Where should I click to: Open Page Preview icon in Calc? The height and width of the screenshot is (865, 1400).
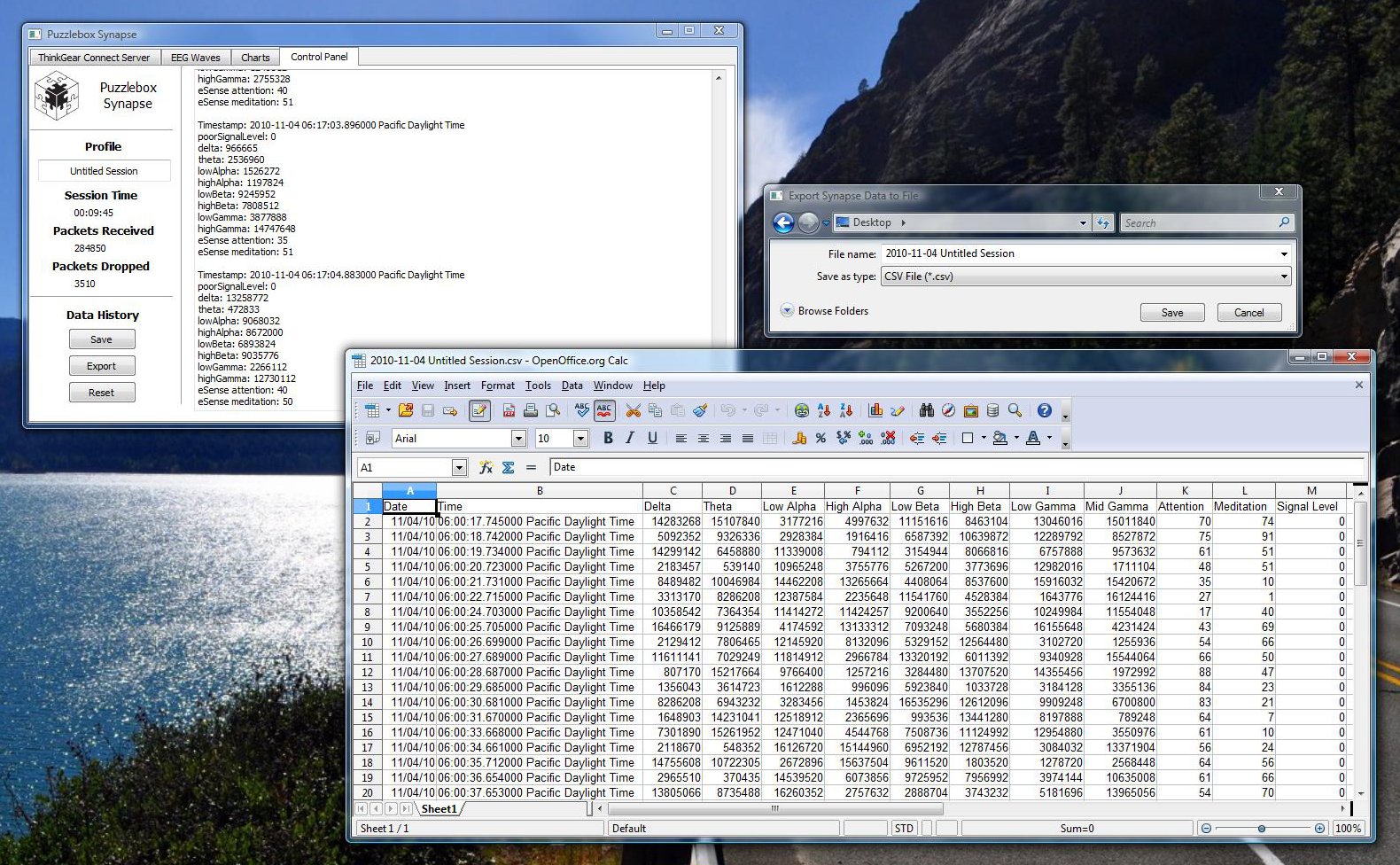point(553,410)
